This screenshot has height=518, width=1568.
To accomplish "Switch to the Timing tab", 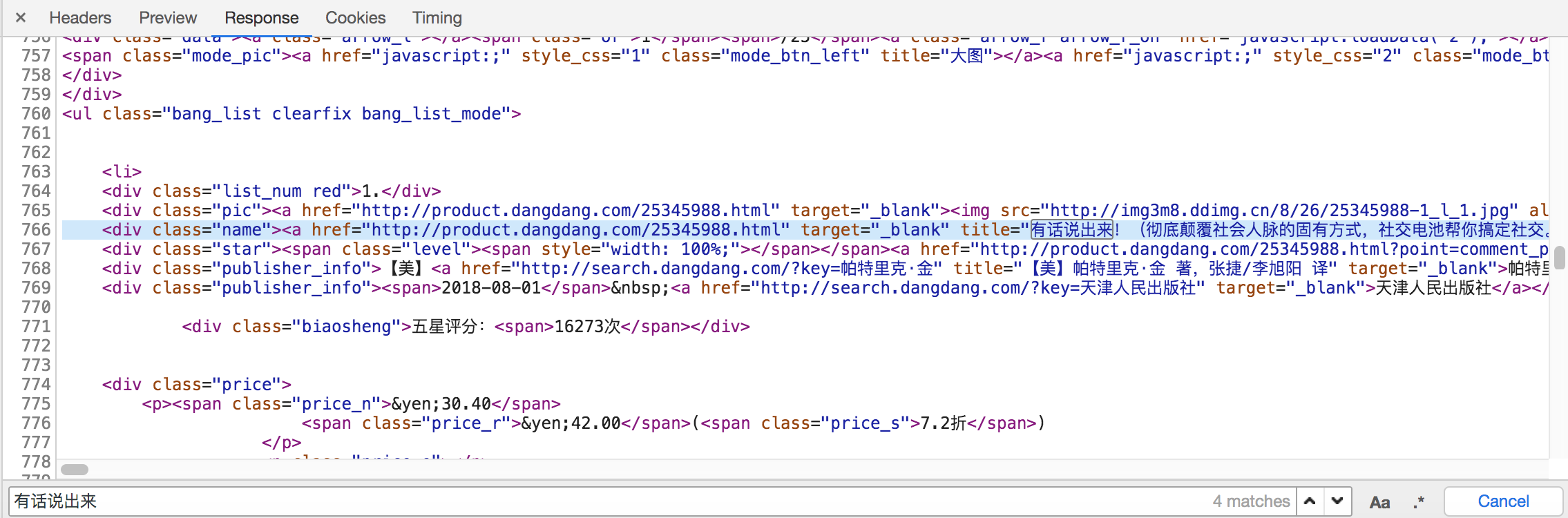I will (x=437, y=17).
